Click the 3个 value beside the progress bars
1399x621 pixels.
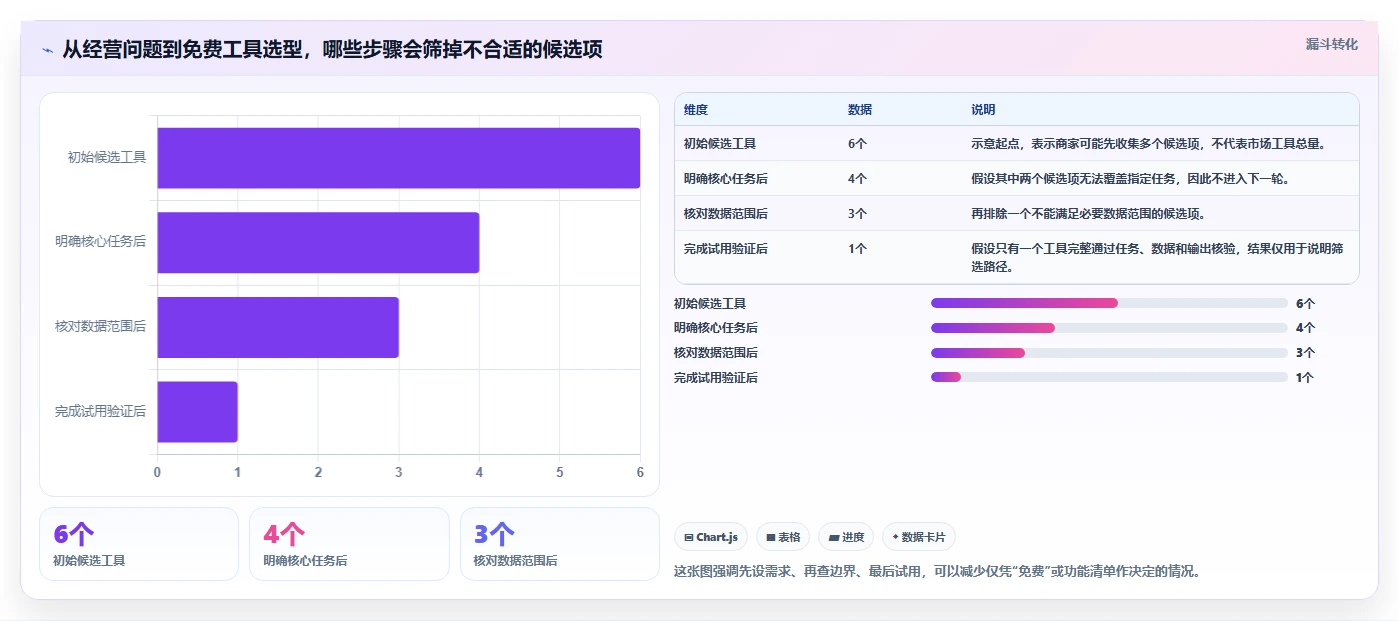1305,353
